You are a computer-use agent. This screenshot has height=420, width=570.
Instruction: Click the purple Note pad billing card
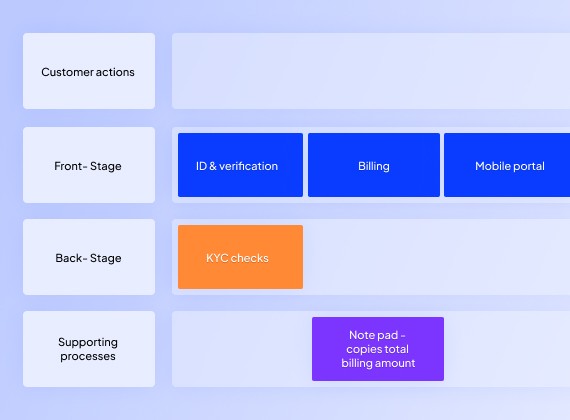tap(378, 349)
